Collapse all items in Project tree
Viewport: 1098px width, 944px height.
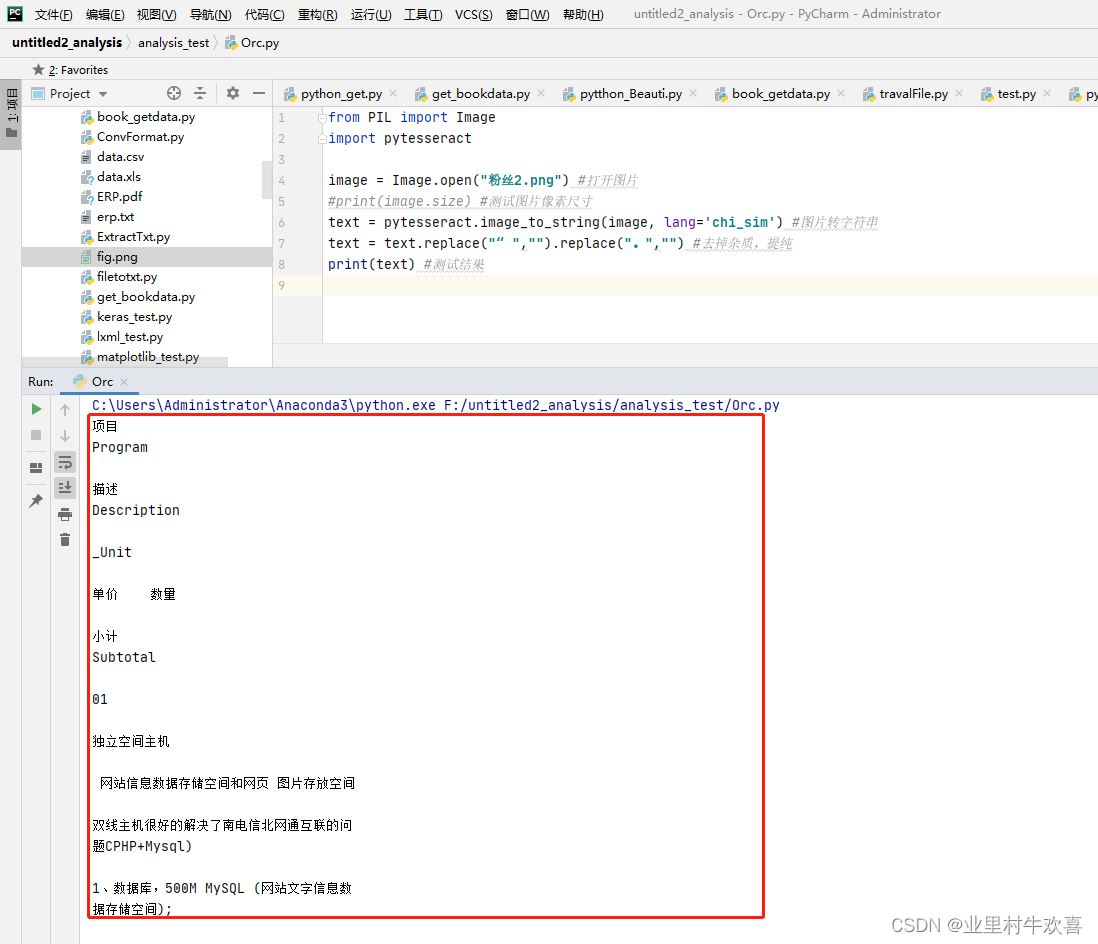(x=200, y=93)
